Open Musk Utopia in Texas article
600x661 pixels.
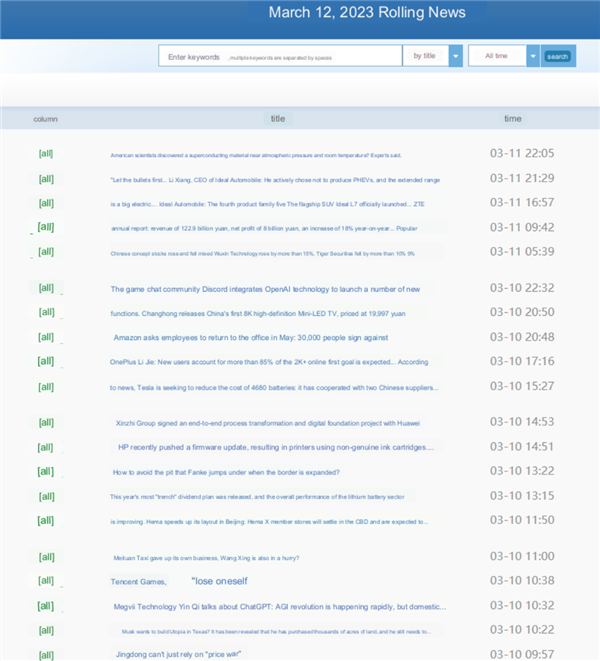pyautogui.click(x=276, y=631)
